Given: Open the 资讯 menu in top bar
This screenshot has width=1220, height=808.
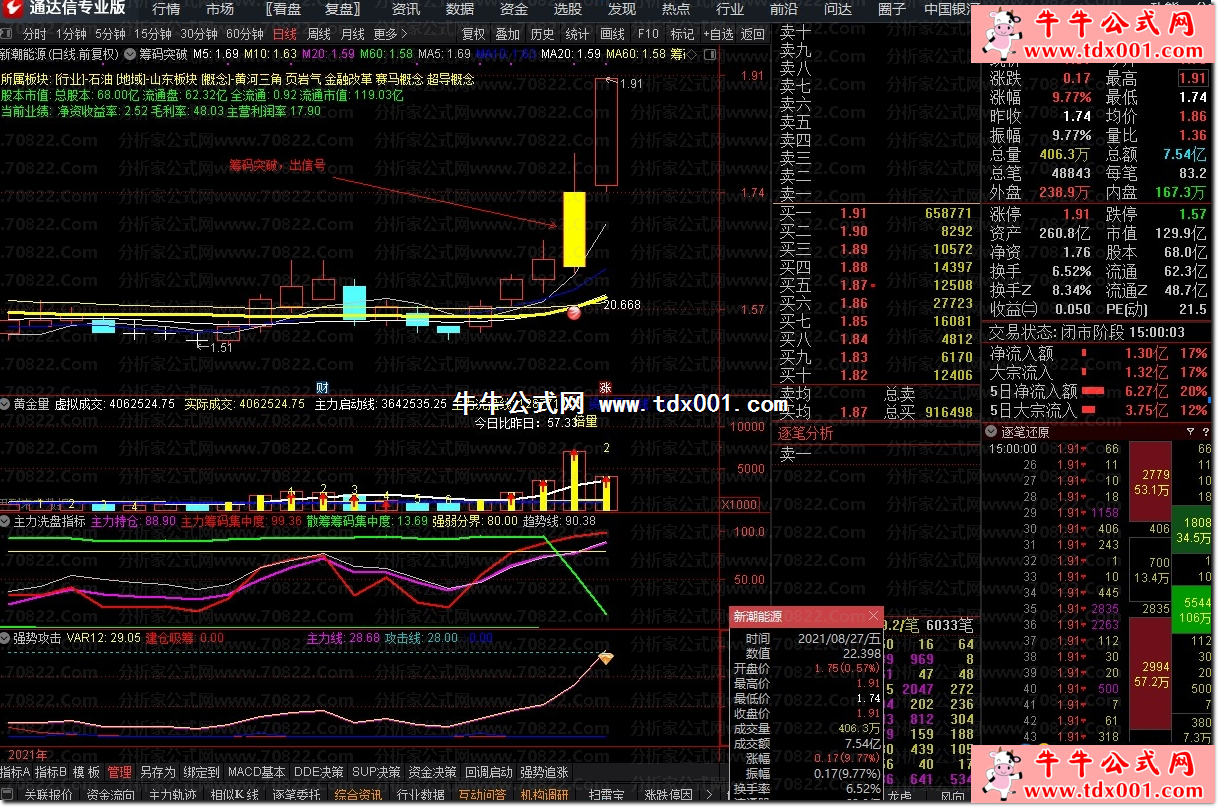Looking at the screenshot, I should [x=406, y=9].
